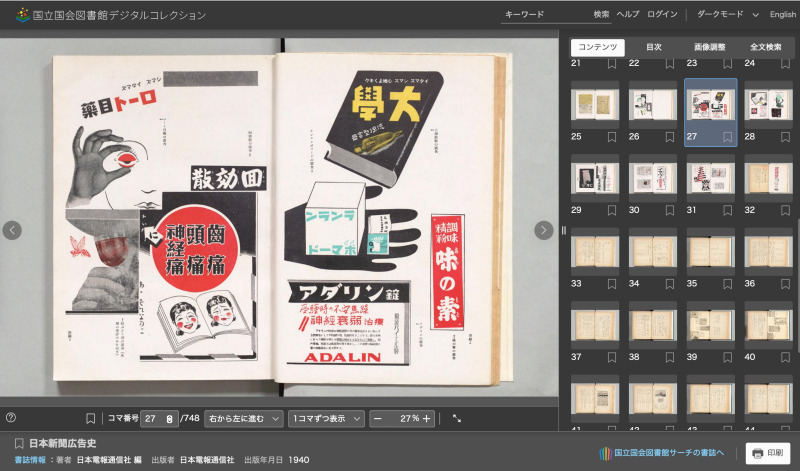Viewport: 800px width, 471px height.
Task: Click the 検索 button
Action: (x=602, y=14)
